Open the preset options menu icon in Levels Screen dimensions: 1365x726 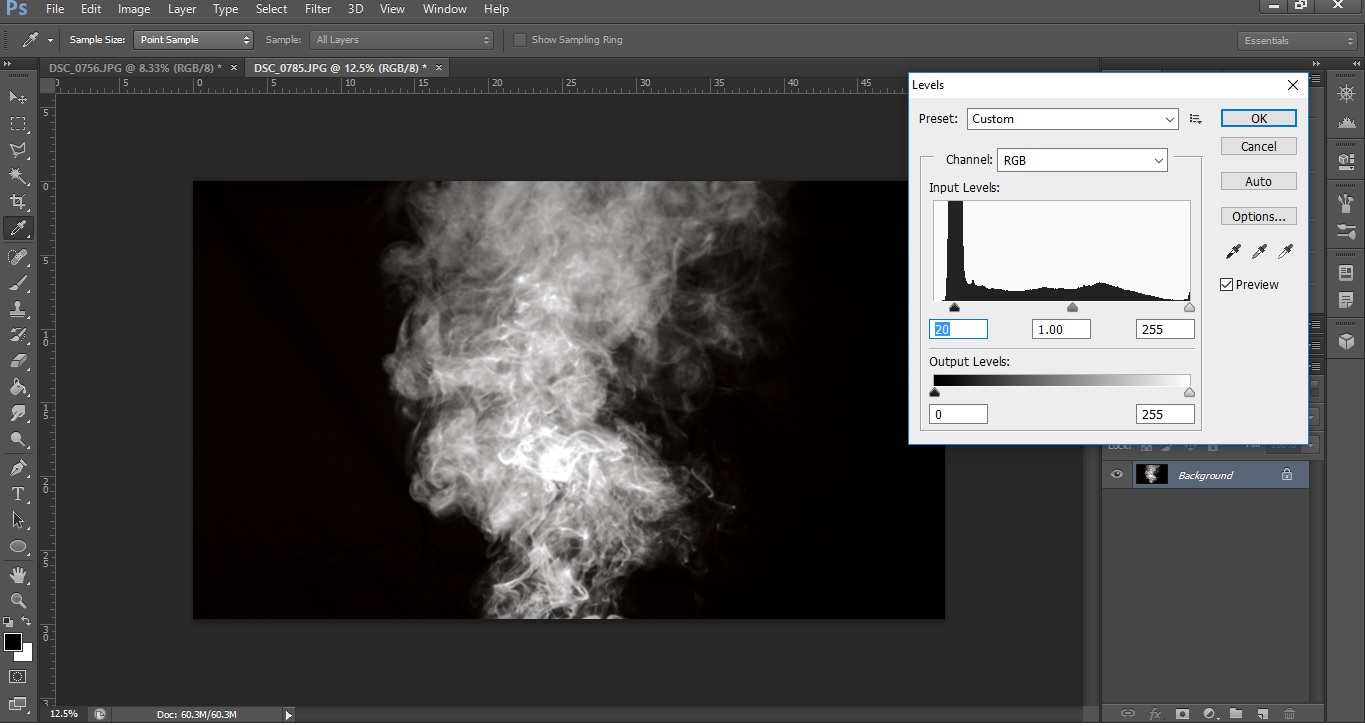point(1196,119)
